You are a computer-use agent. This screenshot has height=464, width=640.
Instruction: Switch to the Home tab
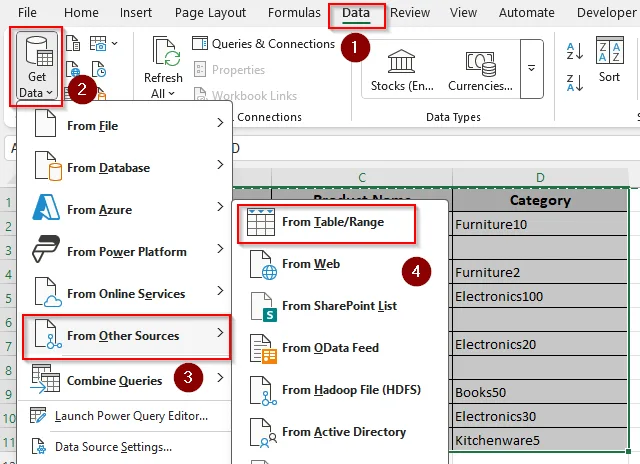tap(81, 13)
